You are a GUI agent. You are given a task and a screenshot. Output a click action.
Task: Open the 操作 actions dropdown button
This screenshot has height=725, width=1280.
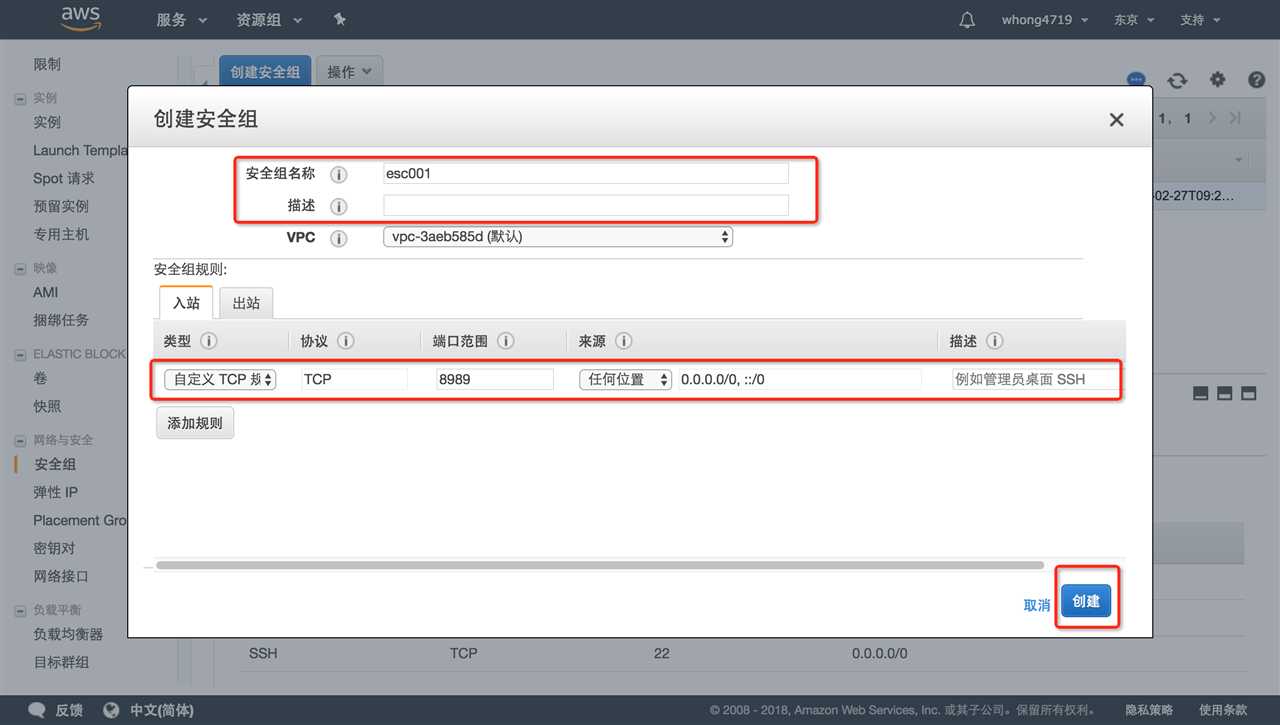pos(350,72)
